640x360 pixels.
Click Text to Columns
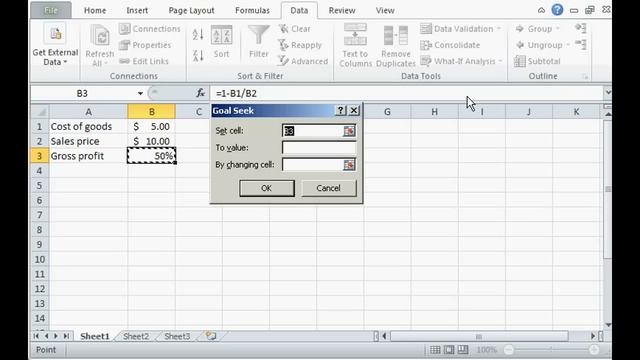pos(355,46)
